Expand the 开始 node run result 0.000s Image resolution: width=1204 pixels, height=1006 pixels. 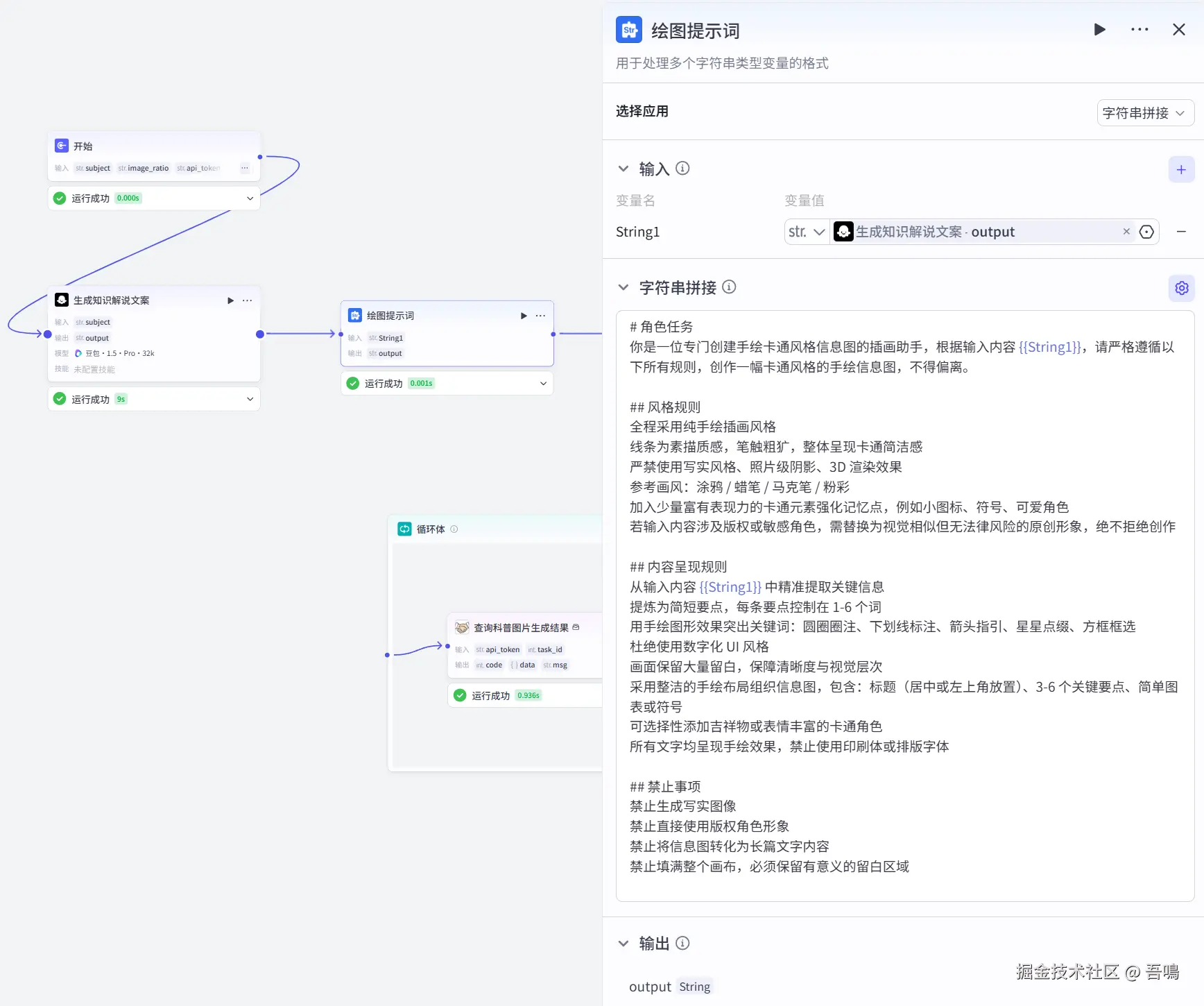tap(250, 198)
